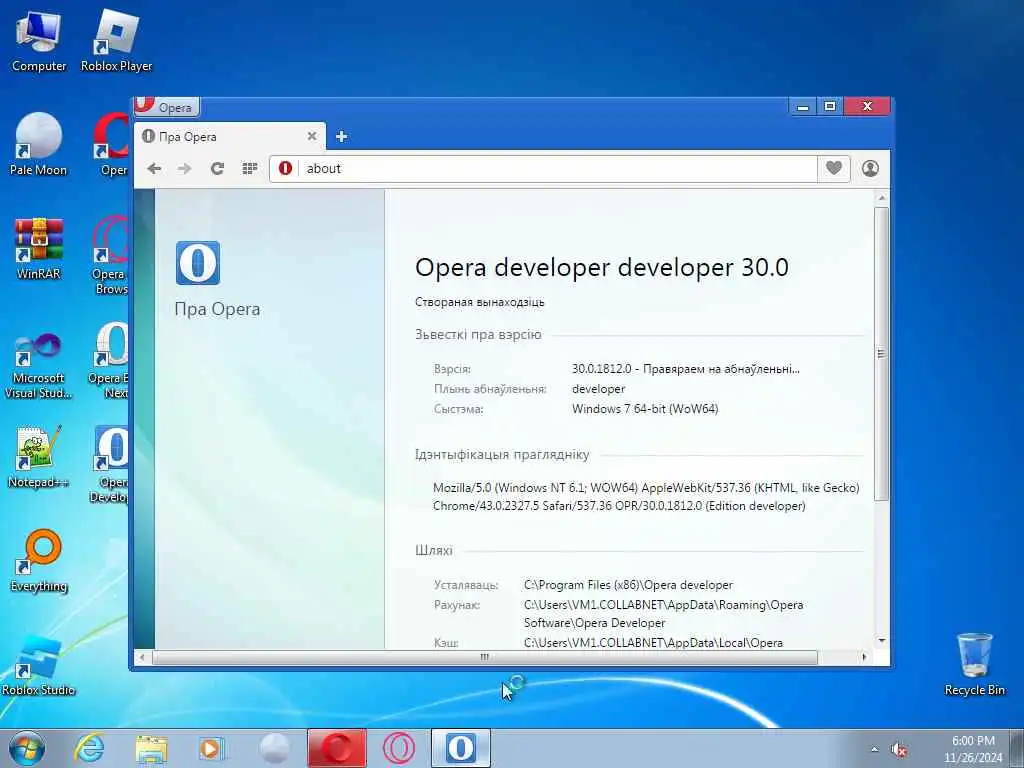Click the Windows 7 64-bit (WoW64) value
This screenshot has width=1024, height=768.
pyautogui.click(x=645, y=409)
